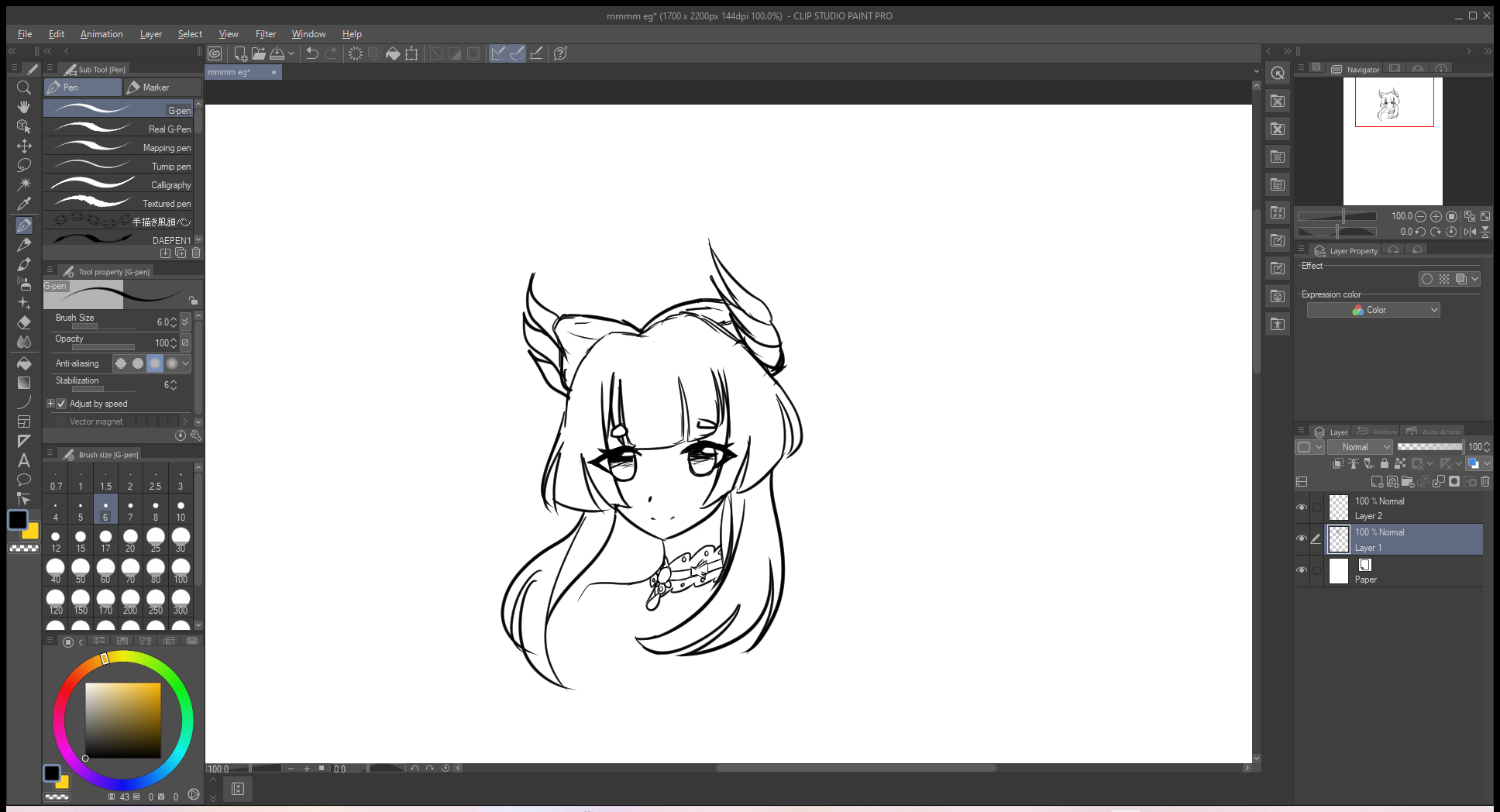Open the Effect options dropdown arrow
This screenshot has width=1500, height=812.
click(1474, 279)
